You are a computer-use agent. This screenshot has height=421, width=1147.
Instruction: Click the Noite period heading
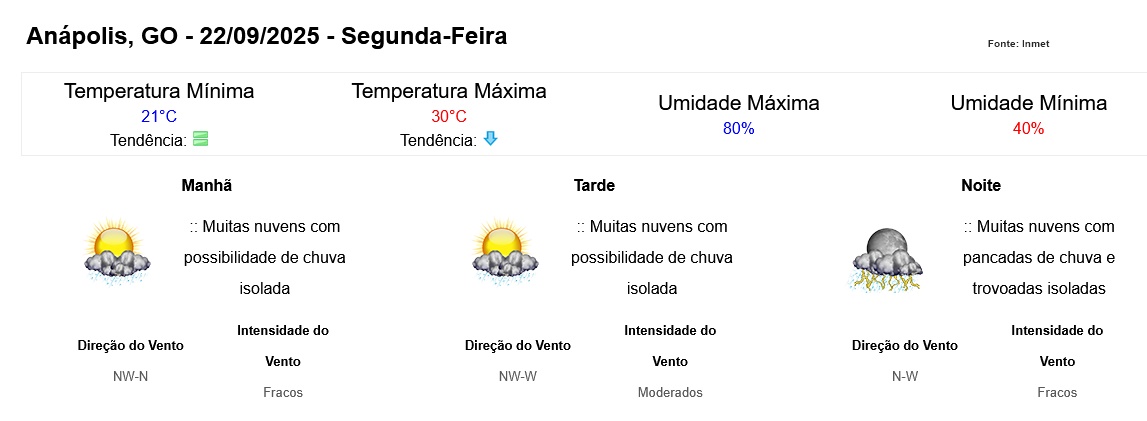981,186
